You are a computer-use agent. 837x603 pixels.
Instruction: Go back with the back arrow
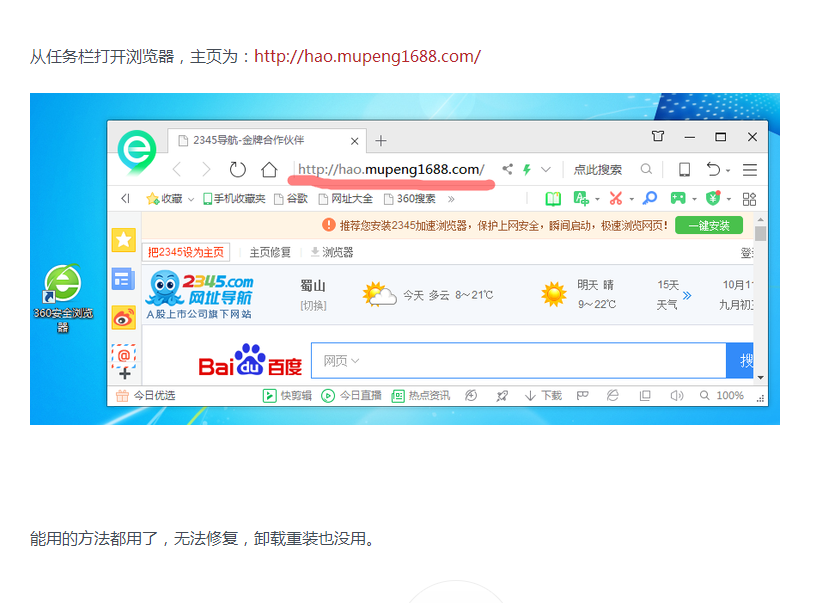177,170
